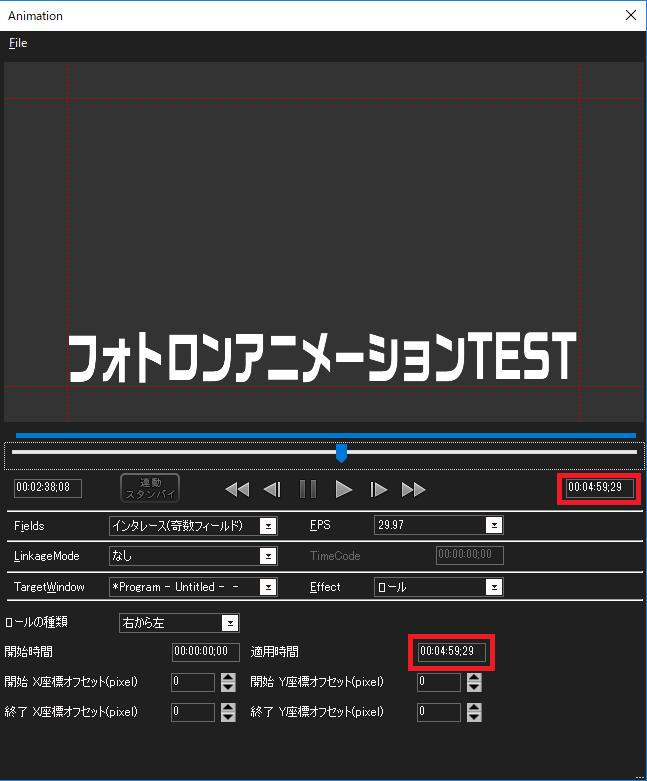
Task: Click the 開始時間 timecode field
Action: pyautogui.click(x=206, y=652)
